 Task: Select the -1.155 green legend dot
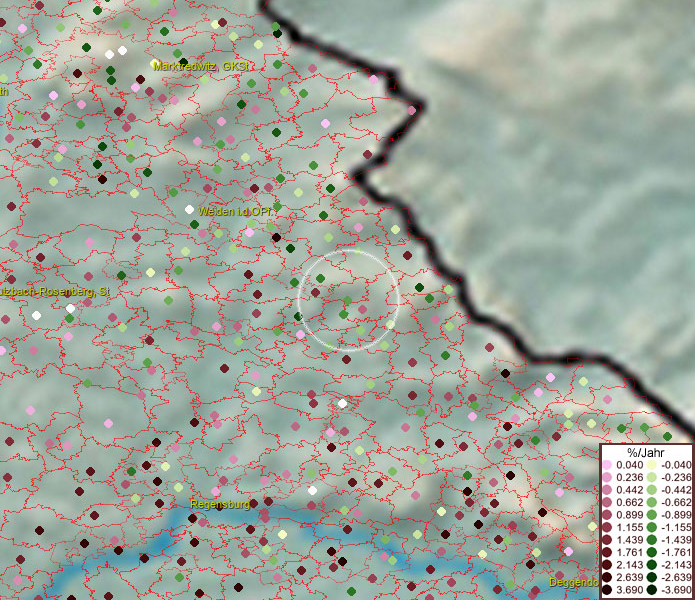(651, 528)
